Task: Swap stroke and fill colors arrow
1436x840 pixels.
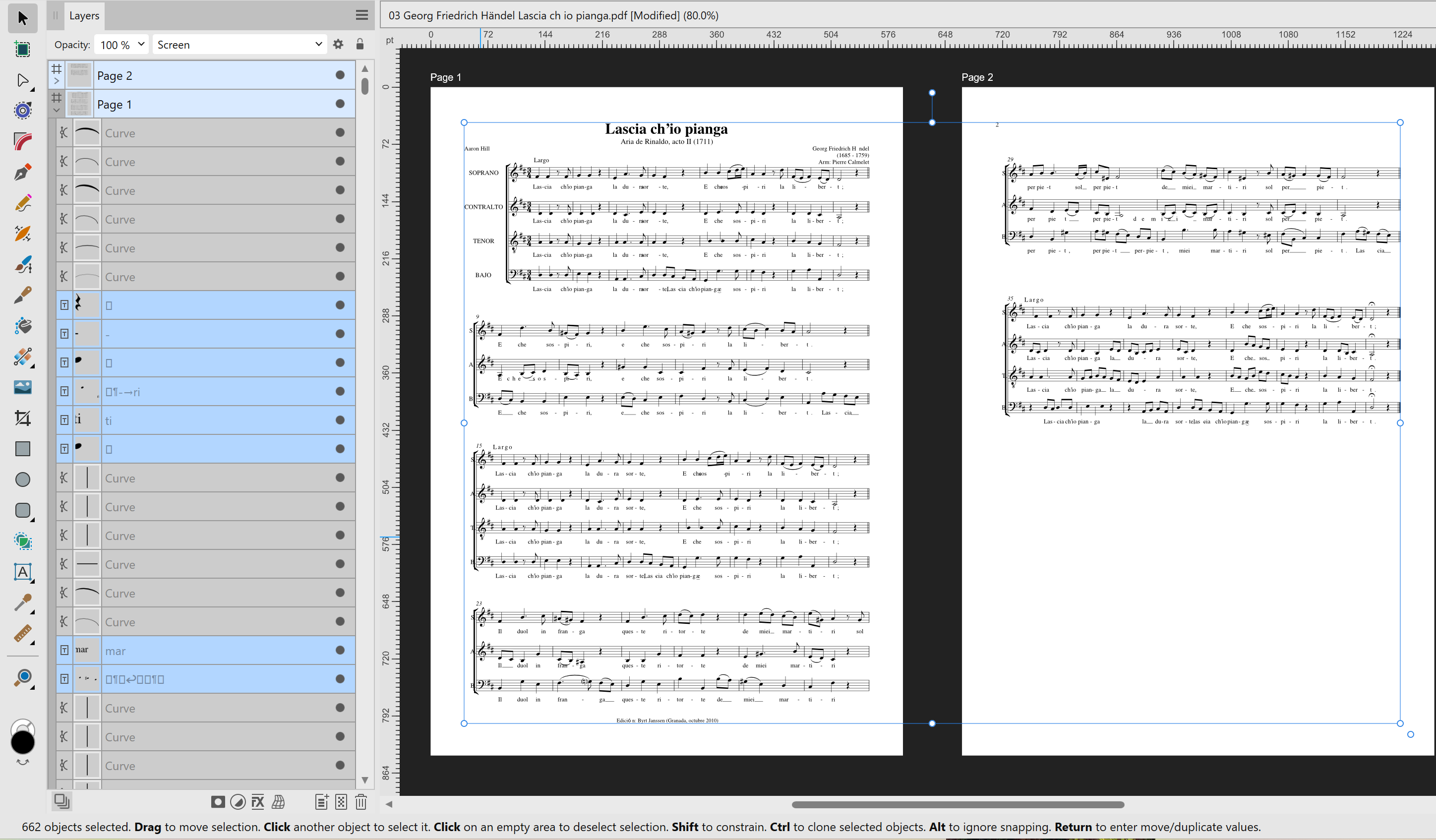Action: [22, 762]
